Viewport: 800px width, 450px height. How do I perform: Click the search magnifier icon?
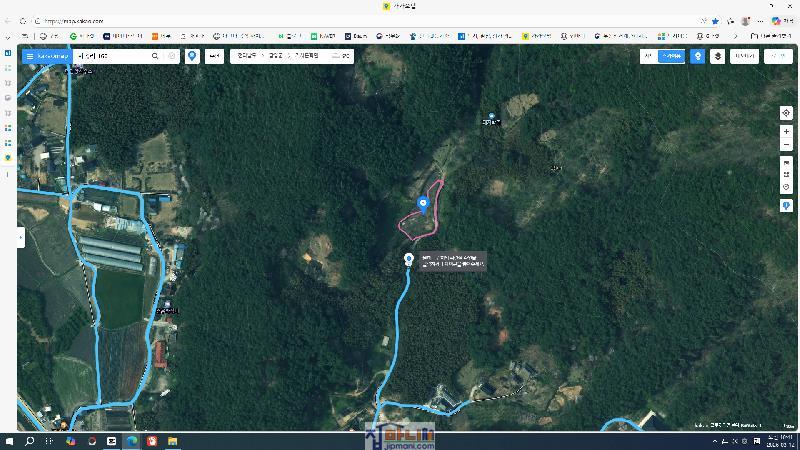point(155,57)
